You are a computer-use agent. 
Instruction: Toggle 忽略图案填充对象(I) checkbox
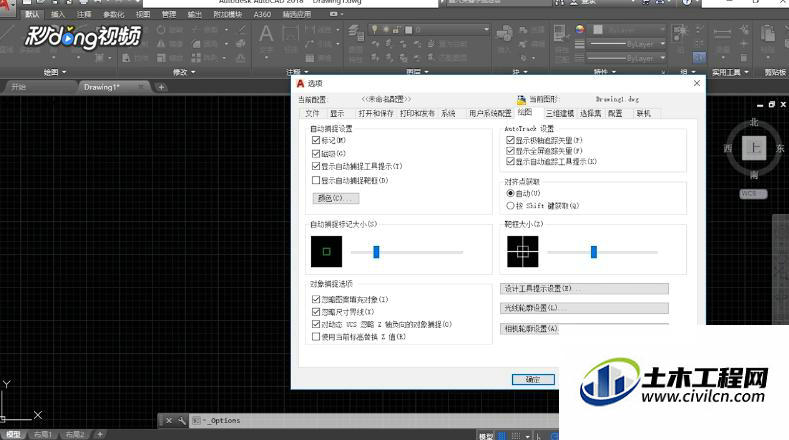tap(316, 299)
